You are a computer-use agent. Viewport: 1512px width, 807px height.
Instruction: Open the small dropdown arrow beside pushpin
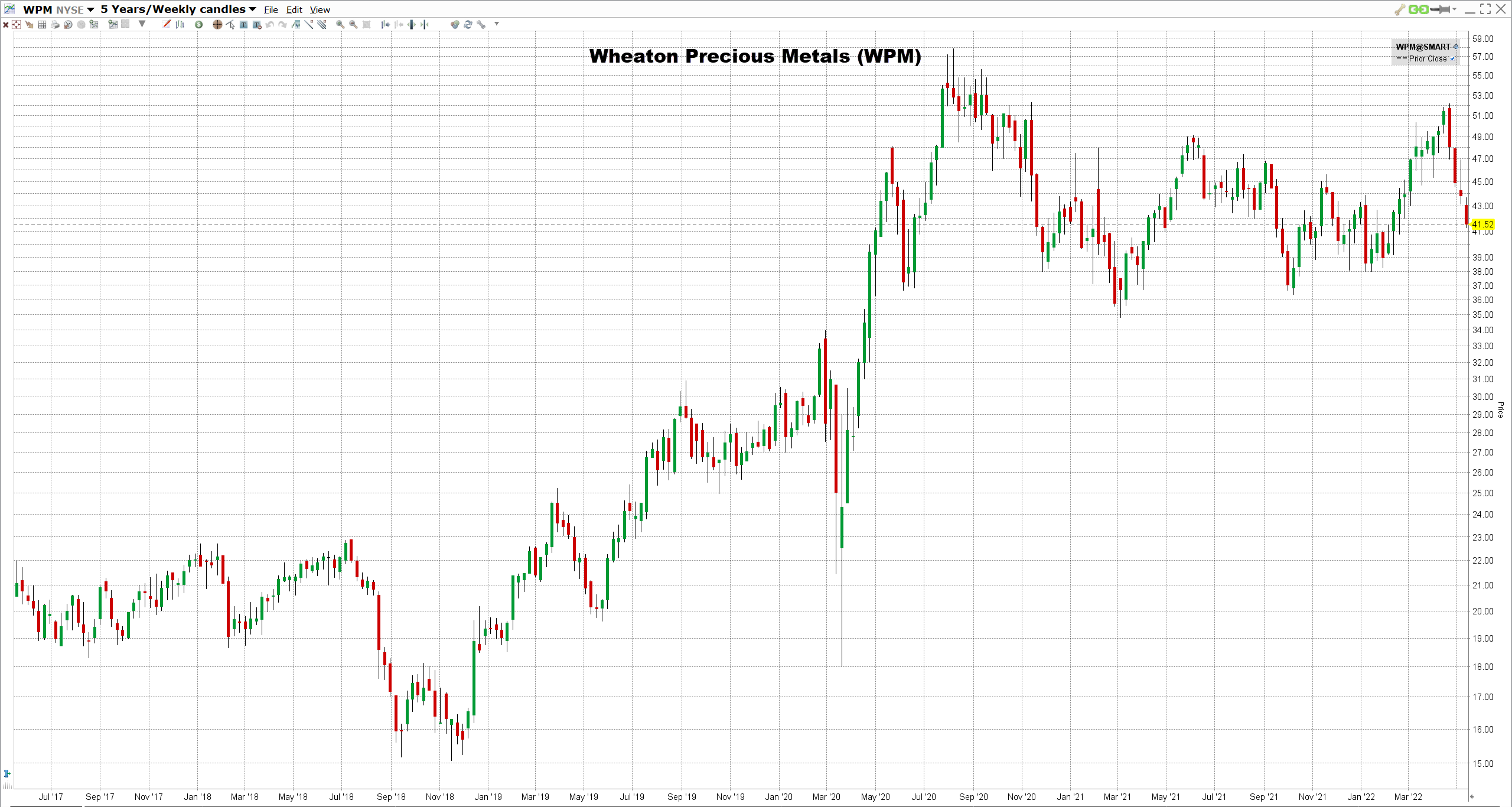click(x=1454, y=9)
